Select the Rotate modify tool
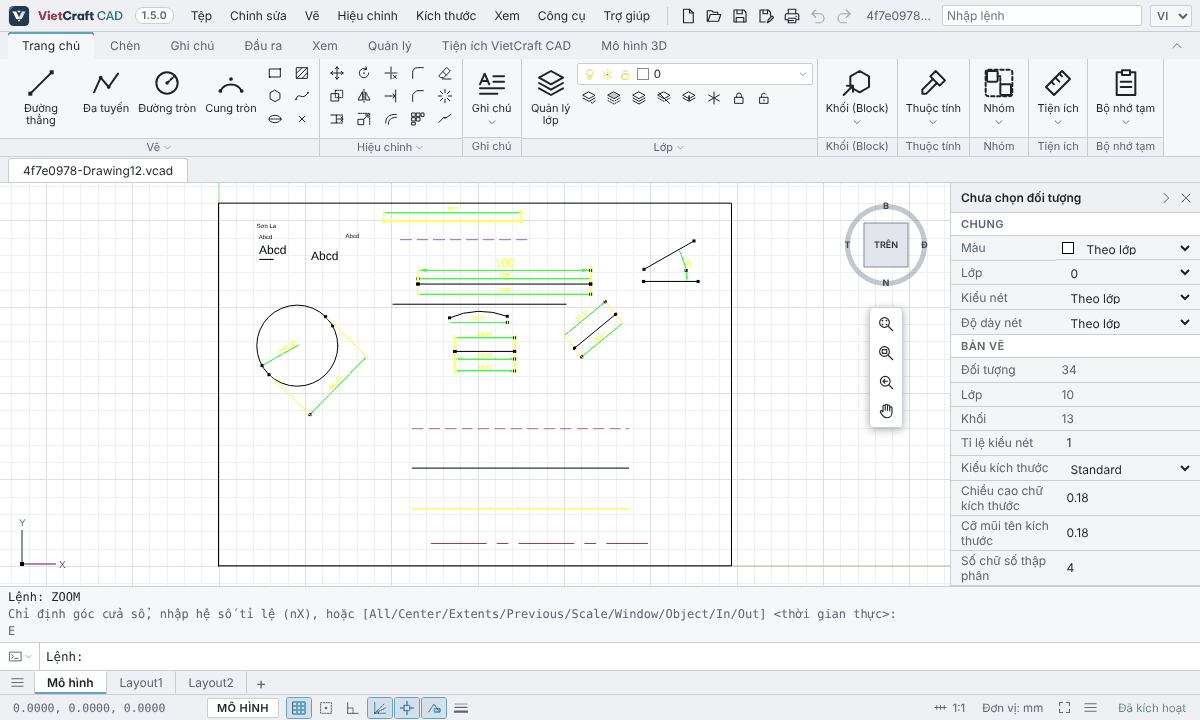 364,73
